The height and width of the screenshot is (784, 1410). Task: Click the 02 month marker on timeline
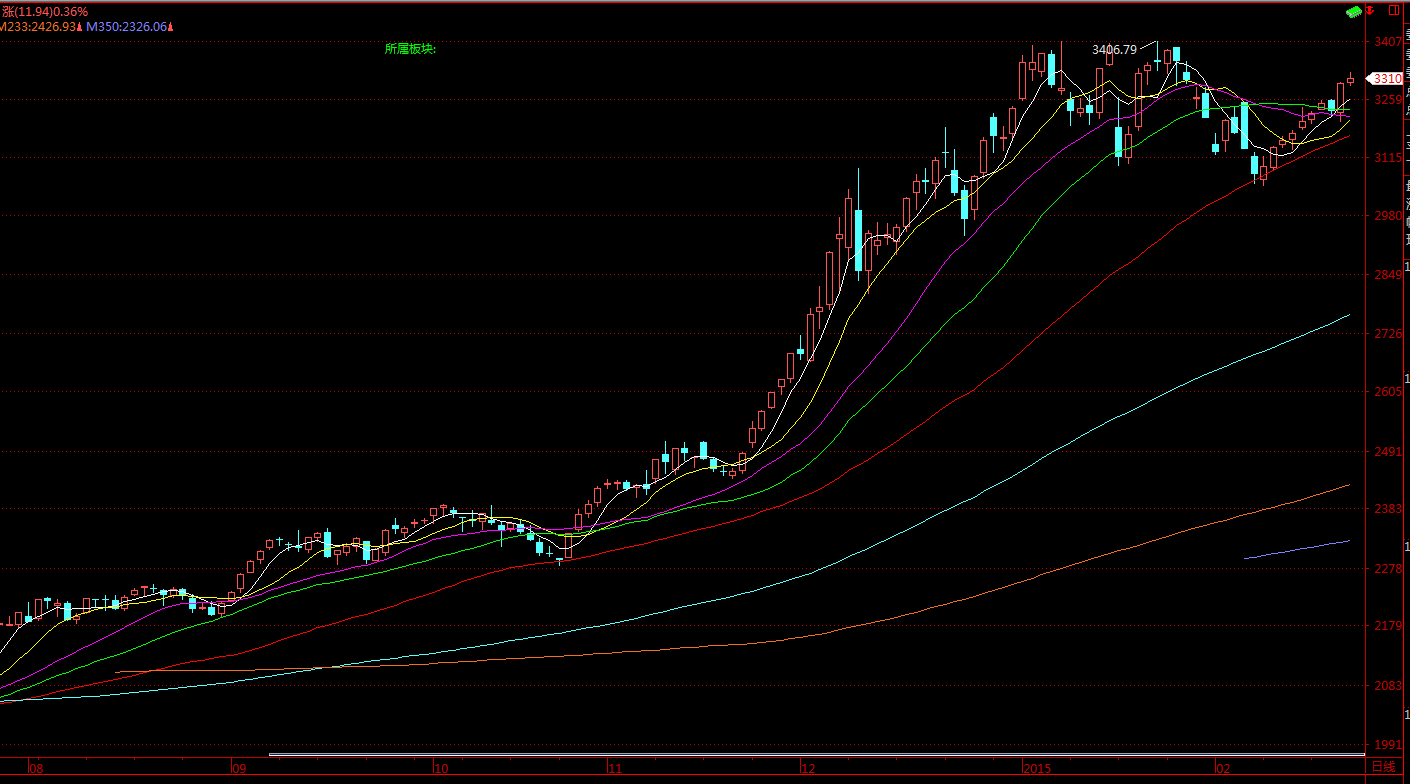point(1222,768)
